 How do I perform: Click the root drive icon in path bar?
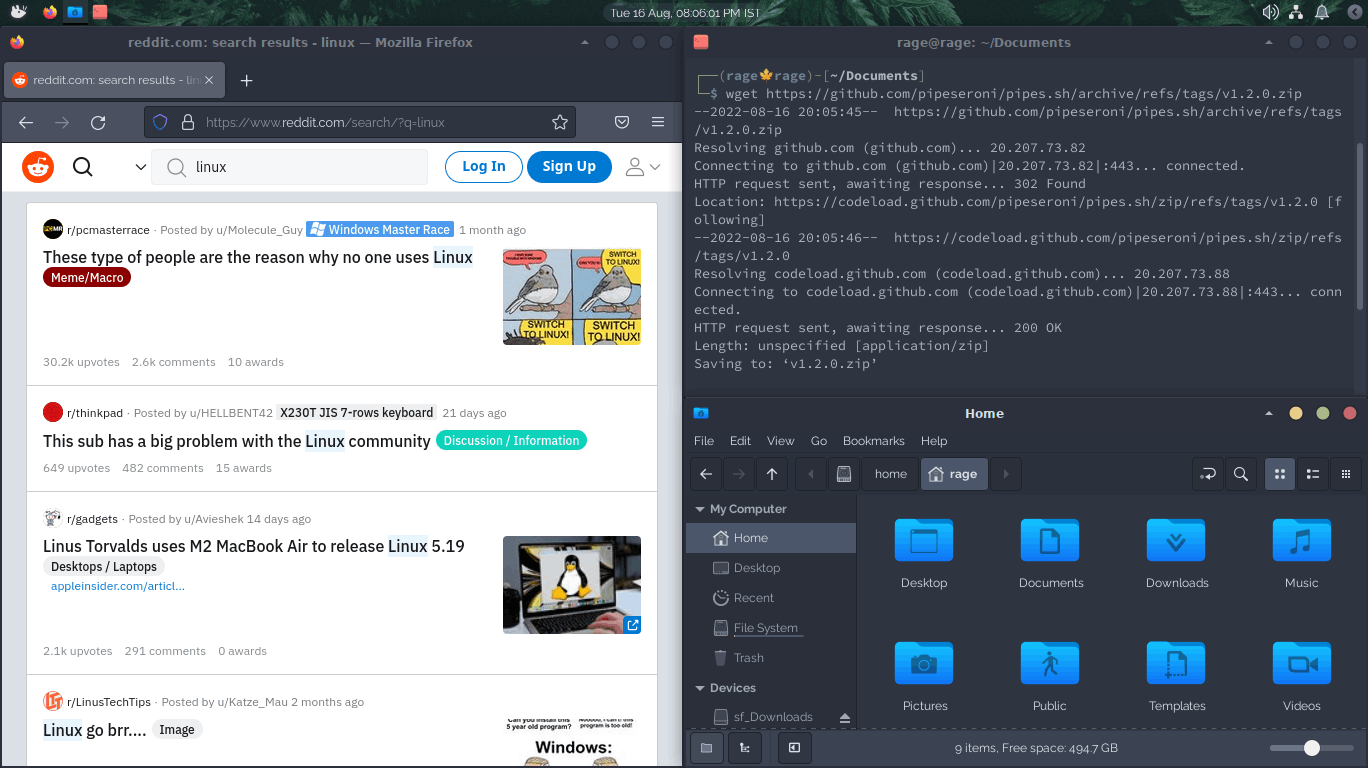pyautogui.click(x=844, y=474)
